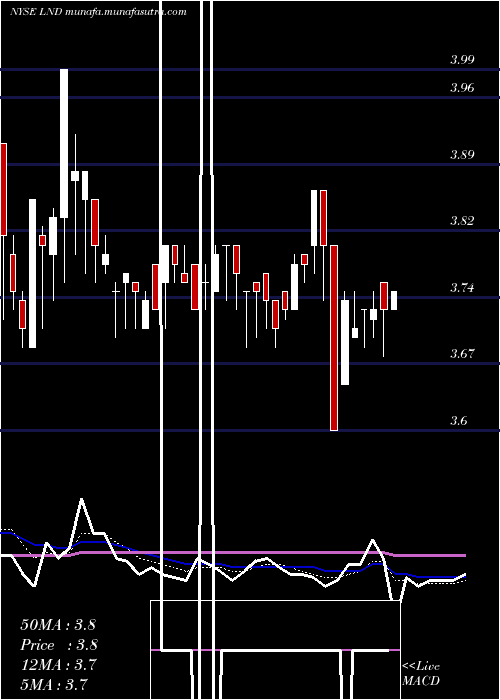This screenshot has width=500, height=700.
Task: Click the tall white candle reaching 3.99
Action: click(64, 143)
